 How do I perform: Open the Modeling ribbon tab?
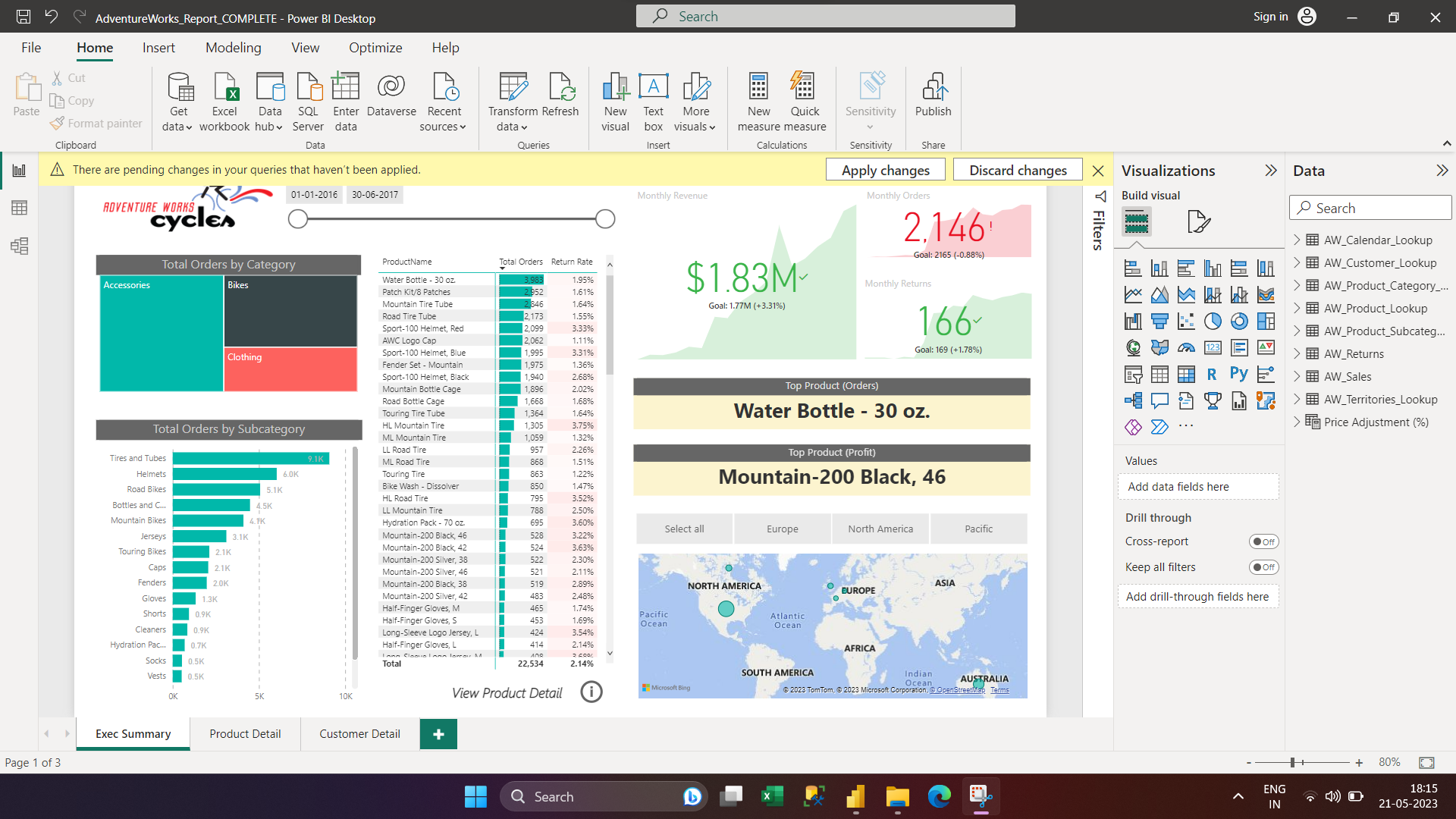[x=233, y=48]
